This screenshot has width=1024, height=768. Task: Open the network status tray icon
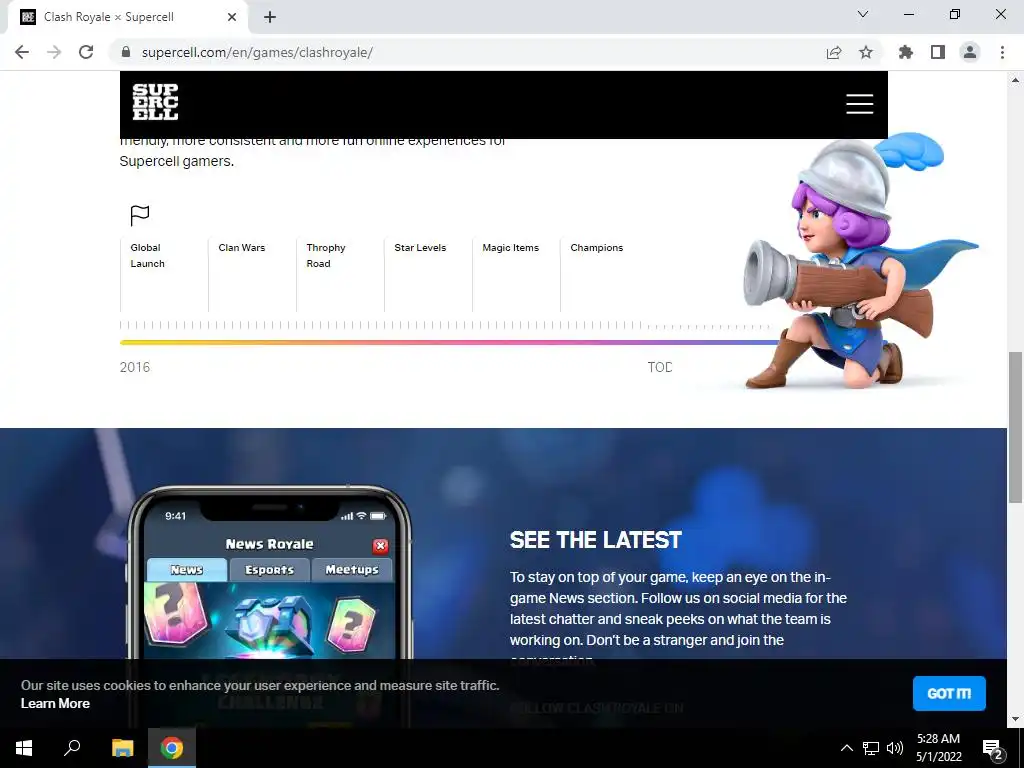[871, 748]
